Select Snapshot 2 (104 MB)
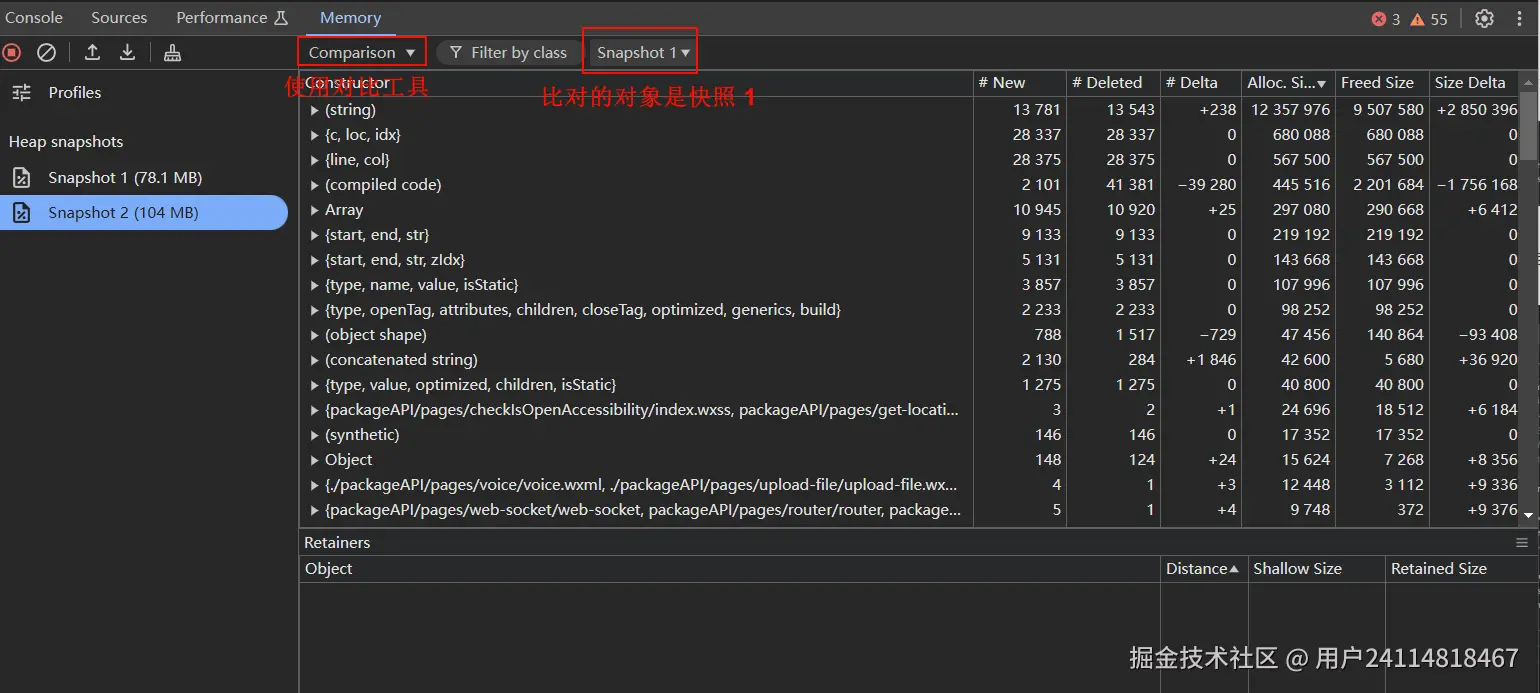This screenshot has width=1540, height=693. [144, 213]
